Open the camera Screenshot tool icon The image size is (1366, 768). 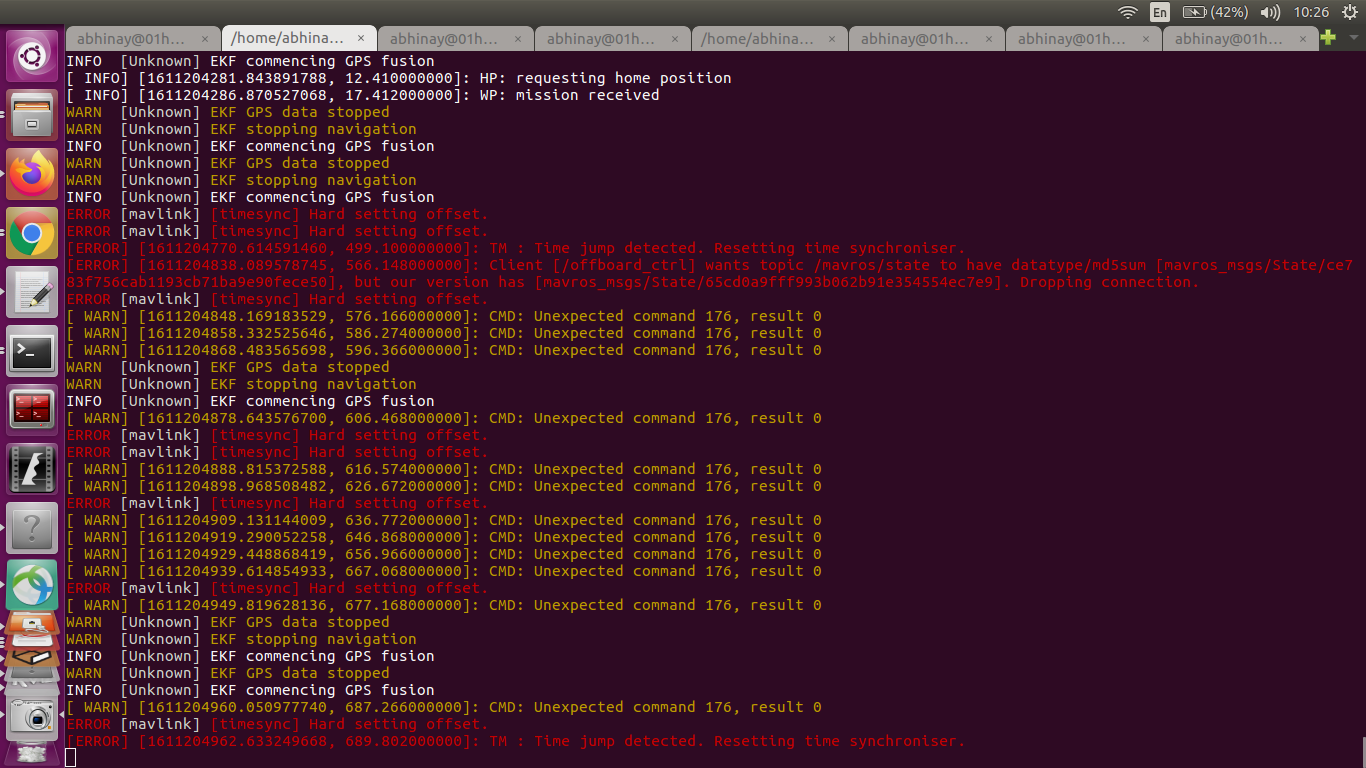click(x=32, y=716)
